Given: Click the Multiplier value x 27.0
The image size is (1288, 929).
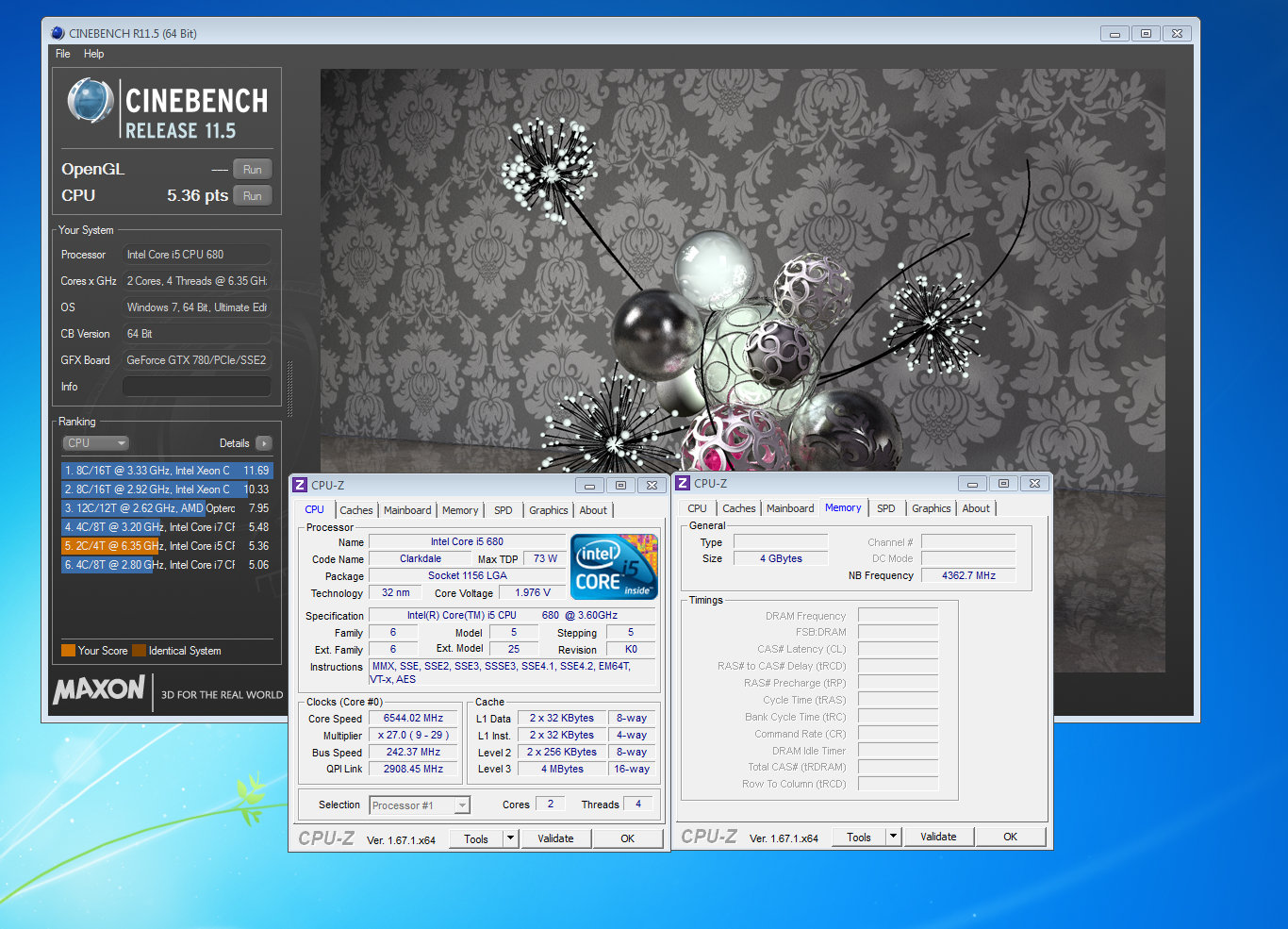Looking at the screenshot, I should pos(413,736).
